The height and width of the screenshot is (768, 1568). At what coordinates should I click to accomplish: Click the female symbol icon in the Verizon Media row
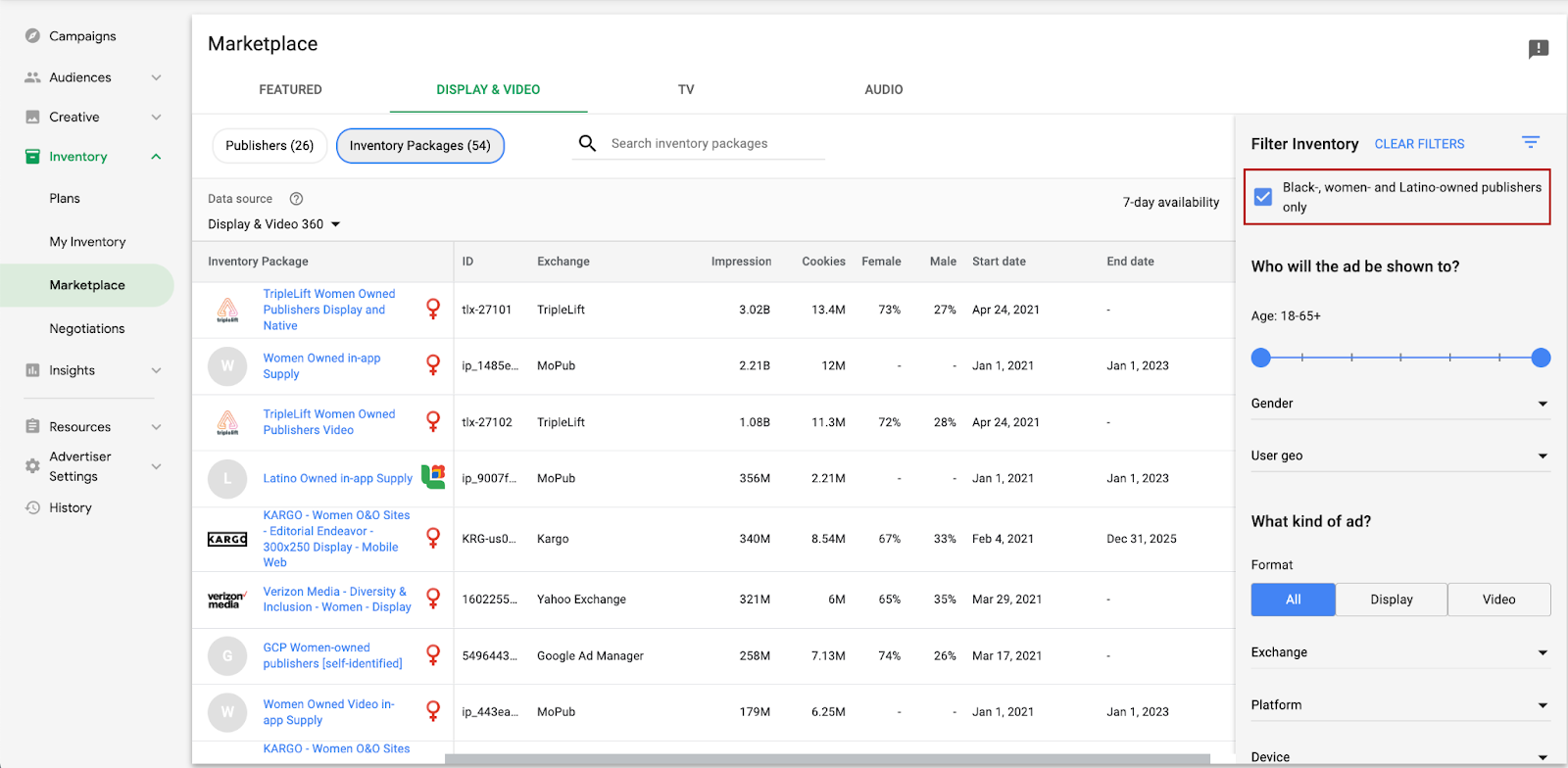[433, 600]
